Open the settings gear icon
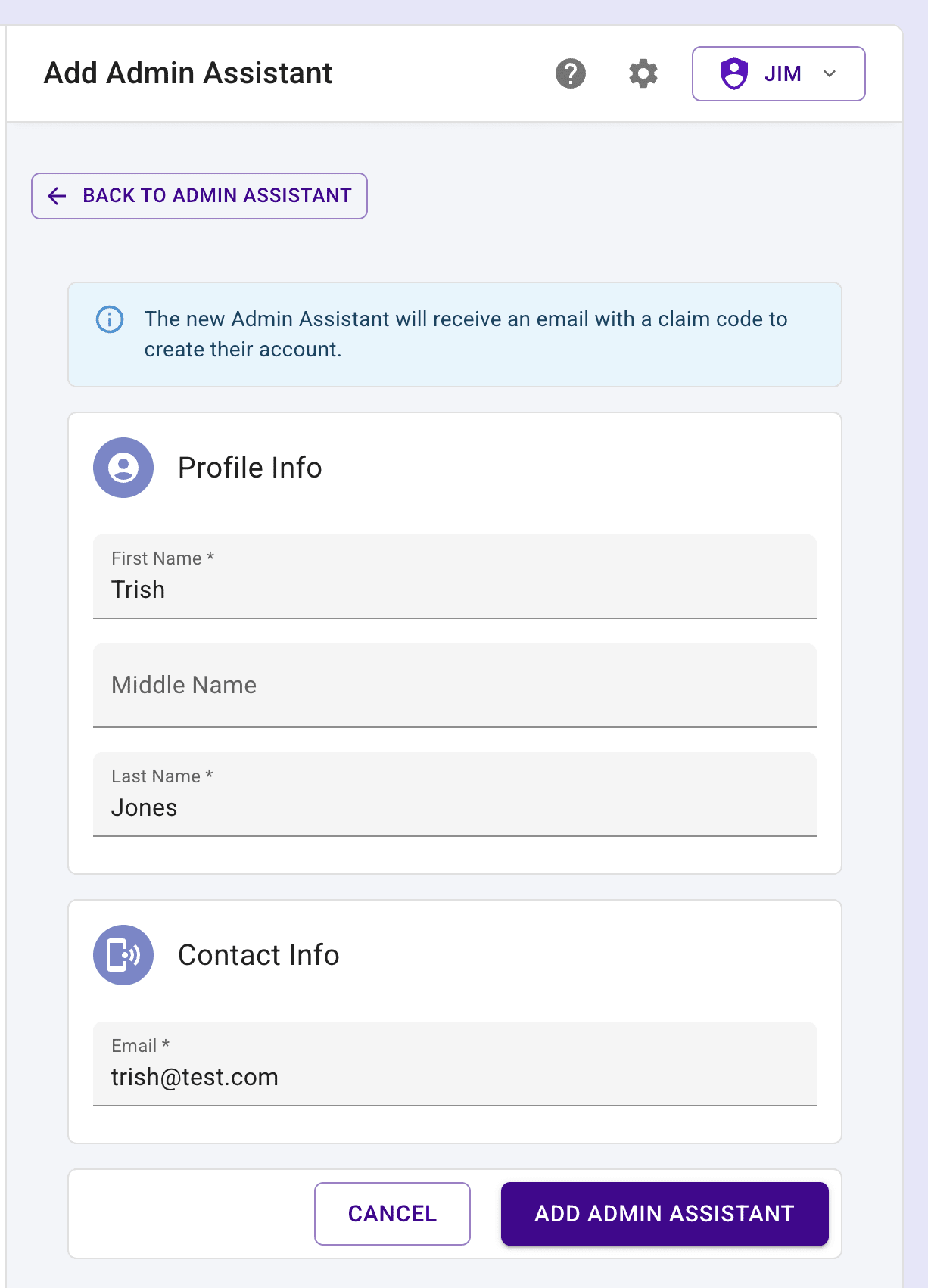 coord(643,73)
